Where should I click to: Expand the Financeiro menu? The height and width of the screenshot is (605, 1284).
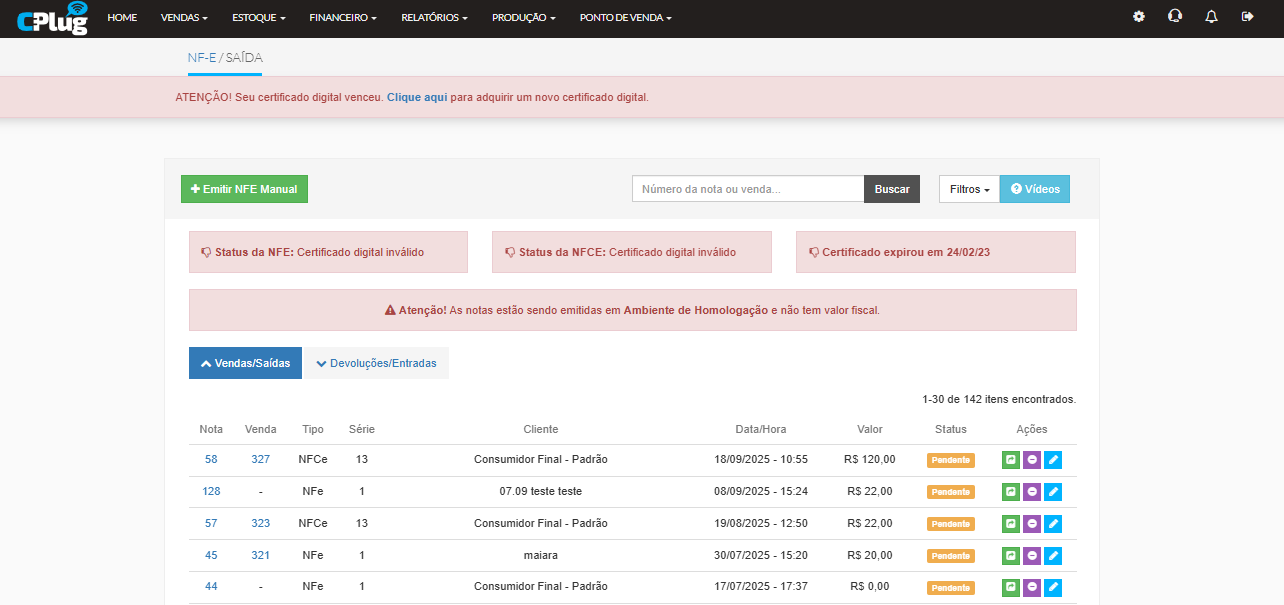[x=343, y=18]
